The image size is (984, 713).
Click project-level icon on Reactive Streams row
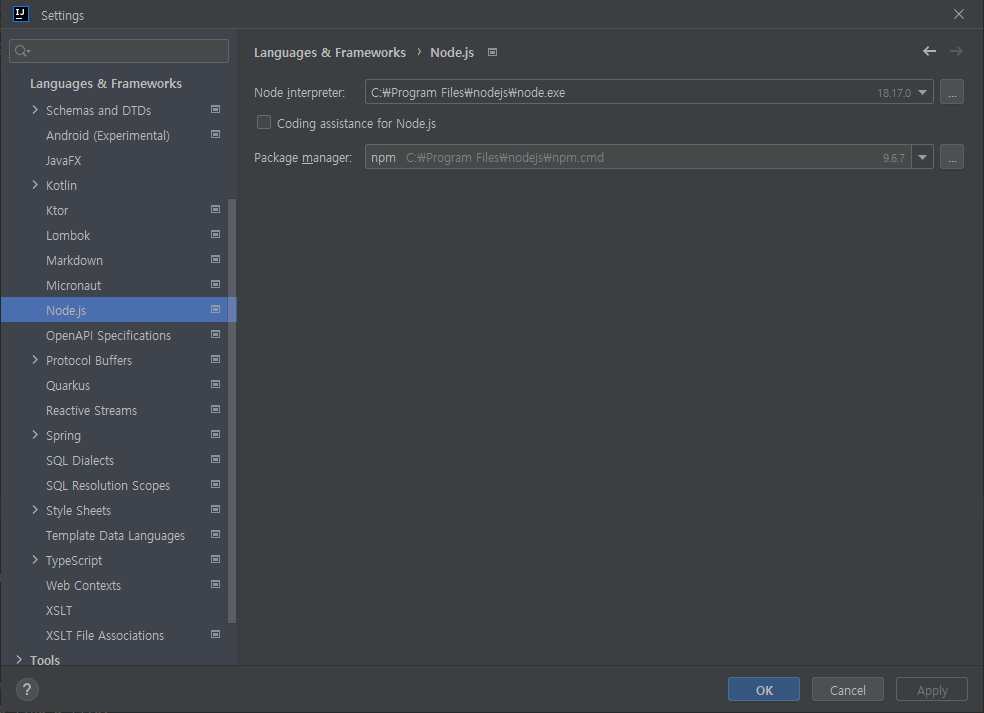point(215,409)
